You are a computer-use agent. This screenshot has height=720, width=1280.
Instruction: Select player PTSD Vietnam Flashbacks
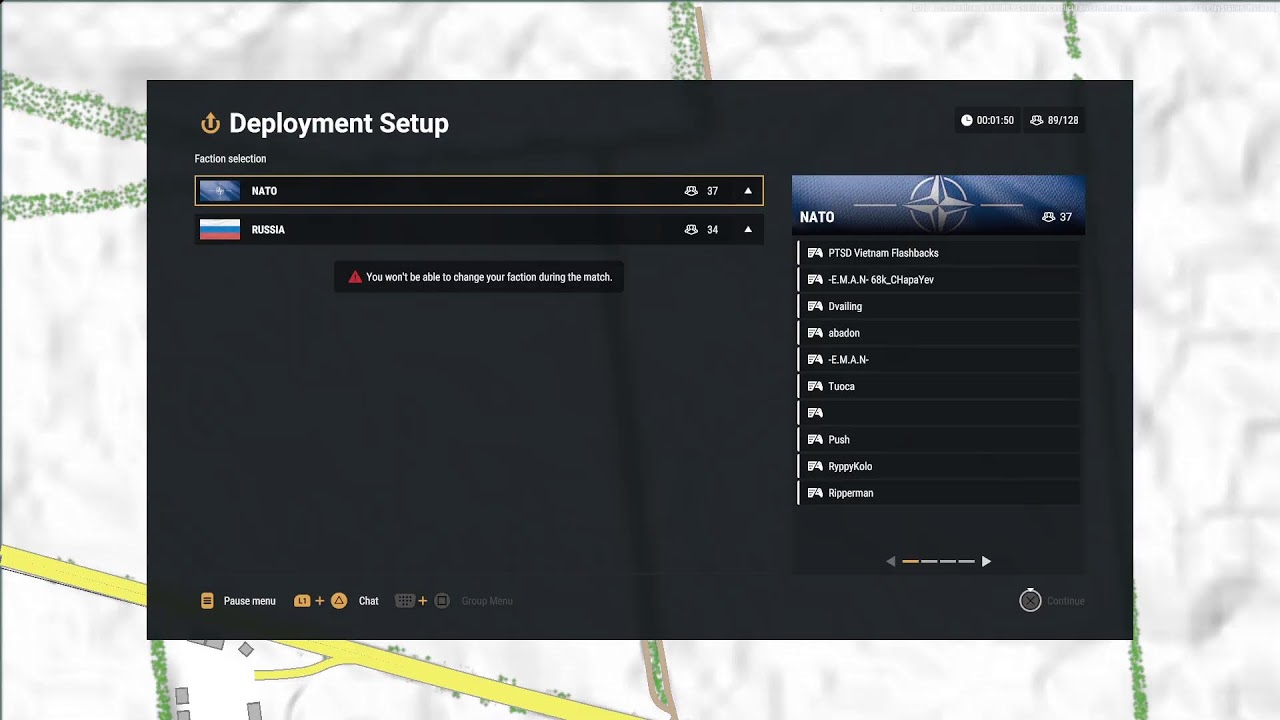tap(938, 253)
